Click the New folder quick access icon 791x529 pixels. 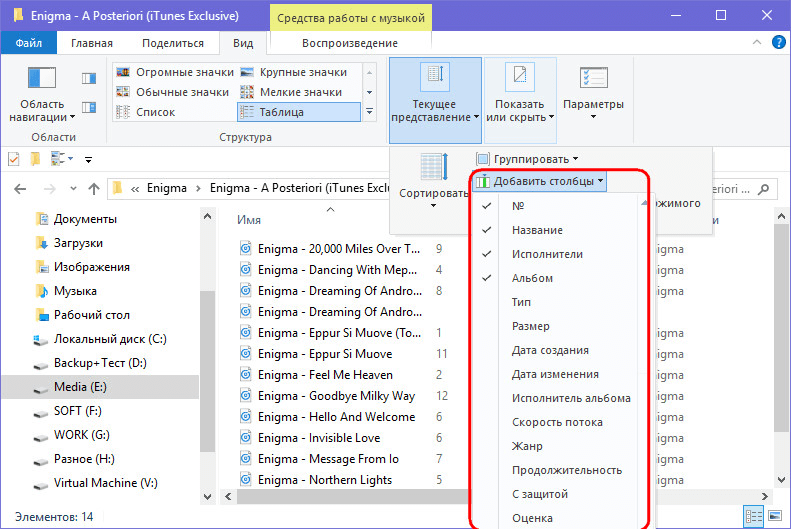tap(35, 159)
